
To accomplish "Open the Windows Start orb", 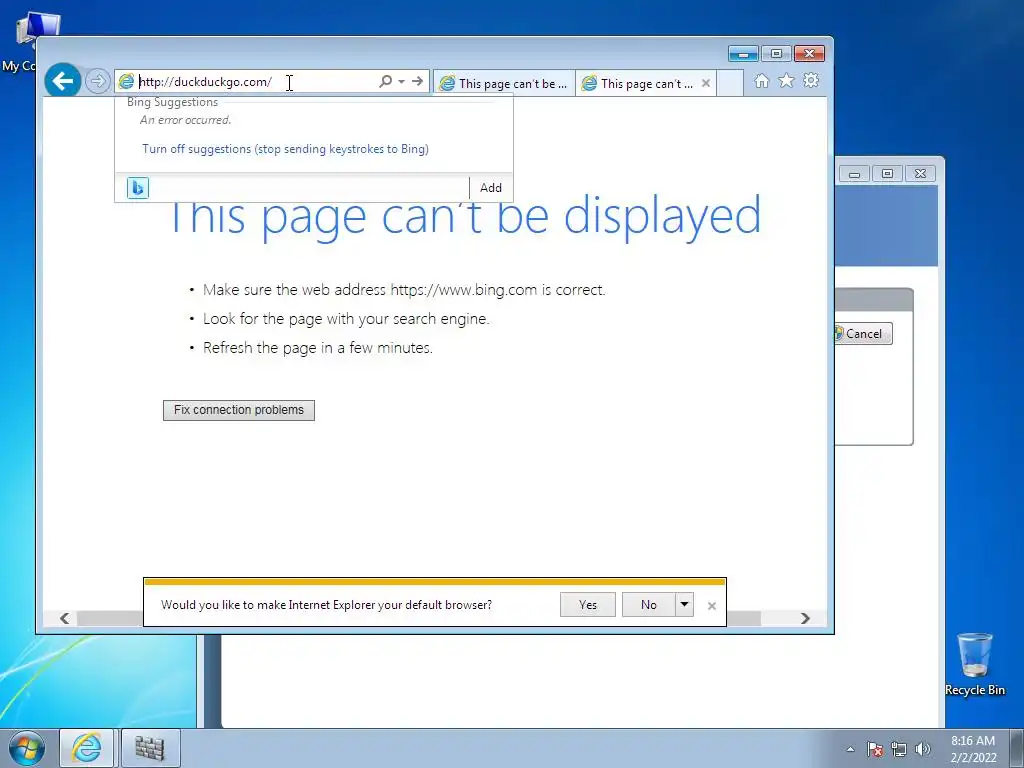I will click(27, 748).
